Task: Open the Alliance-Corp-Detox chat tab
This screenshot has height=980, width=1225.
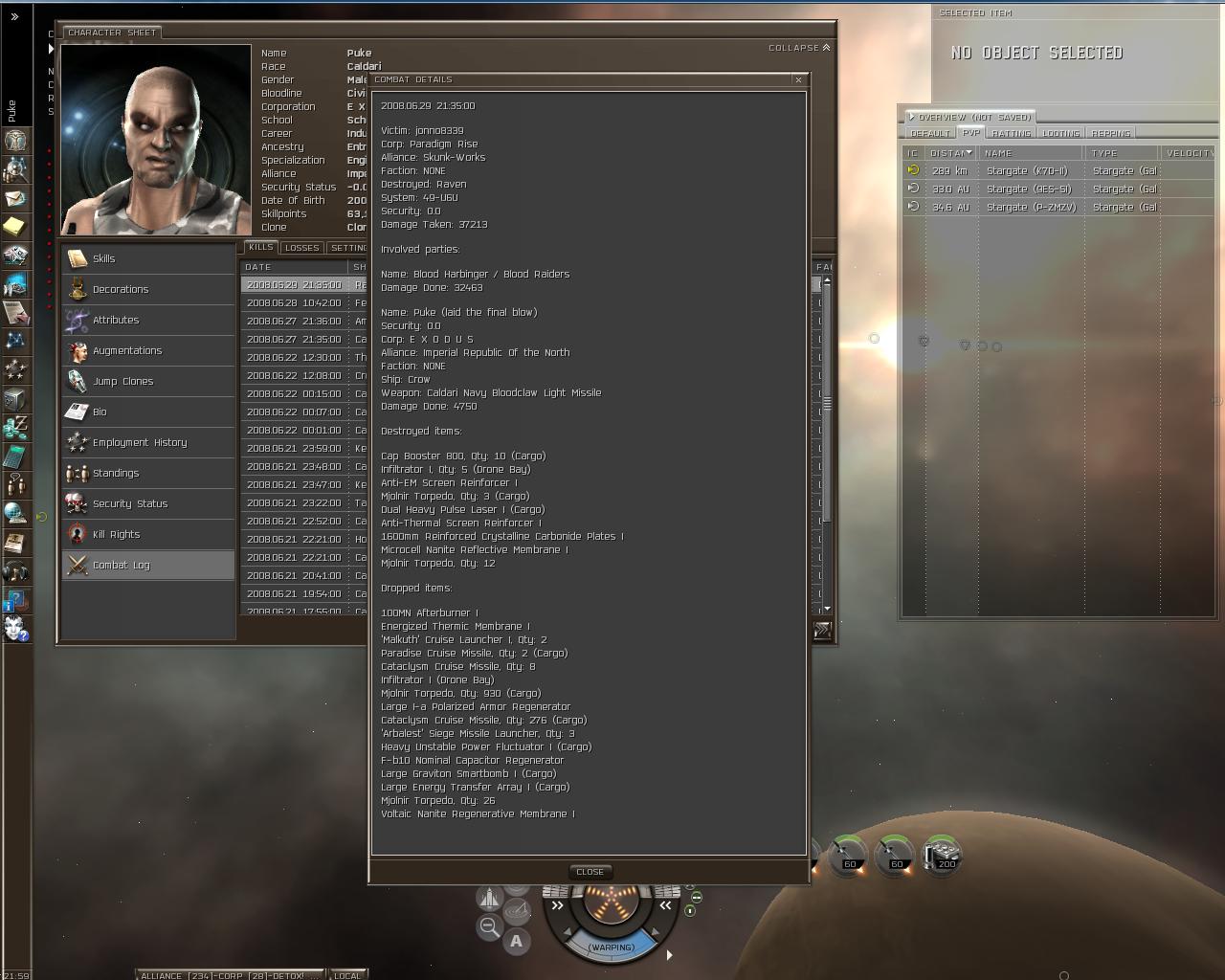Action: click(x=230, y=975)
